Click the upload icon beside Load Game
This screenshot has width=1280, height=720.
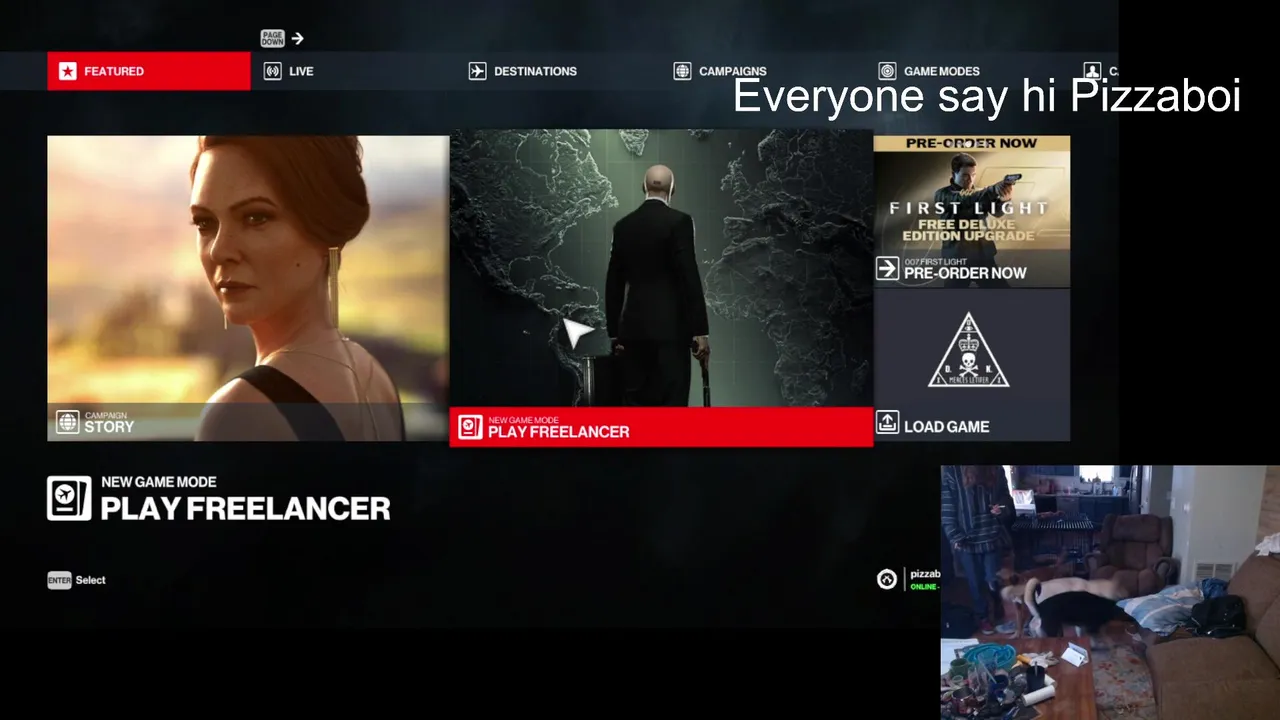pos(887,422)
